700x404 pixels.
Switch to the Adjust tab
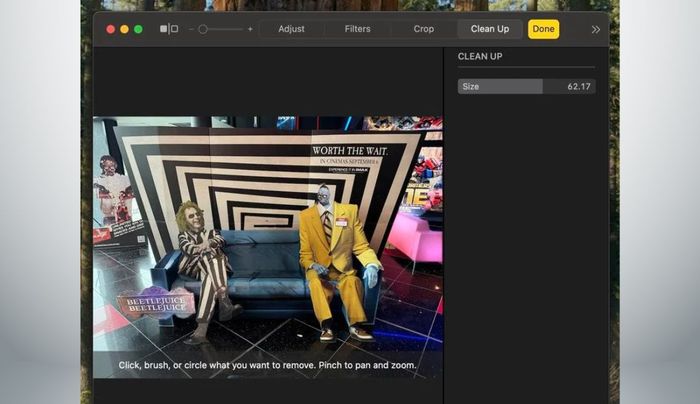(x=291, y=29)
